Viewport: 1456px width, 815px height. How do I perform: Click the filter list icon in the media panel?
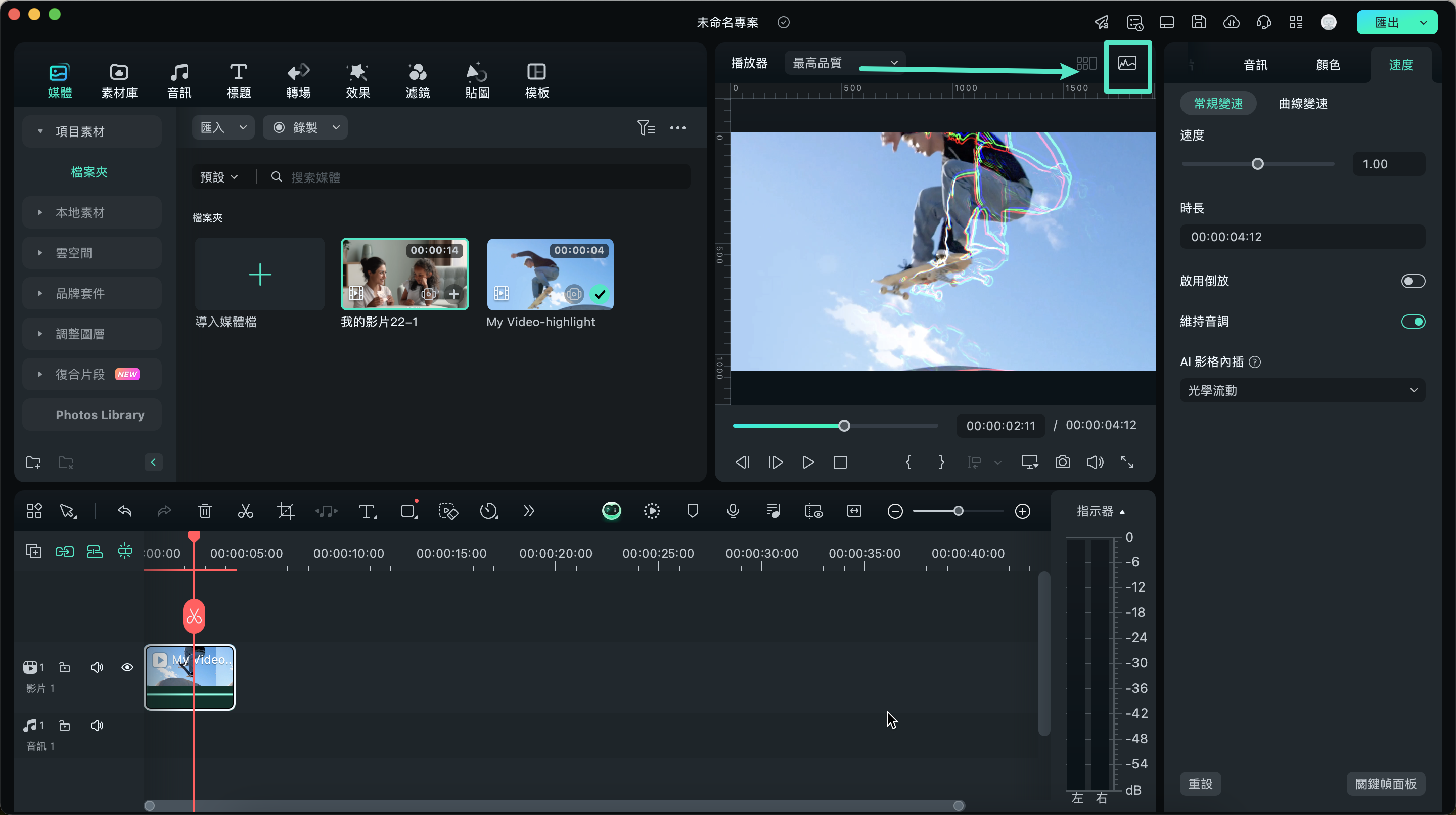point(646,128)
